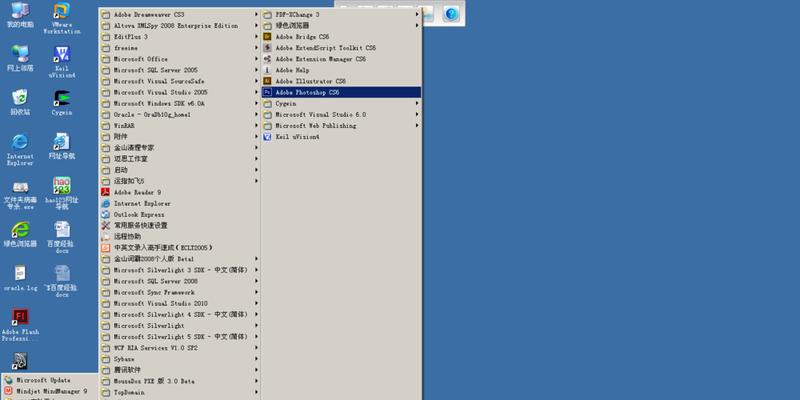
Task: Expand the Microsoft Visual Studio 6.0 folder
Action: tap(341, 115)
